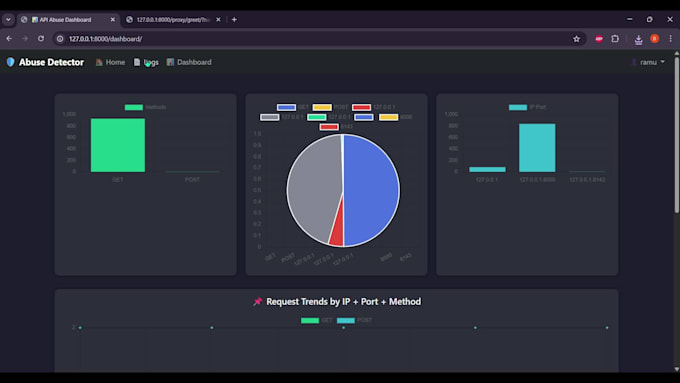Toggle the POST series in Request Trends legend
Screen dimensions: 680x383
[x=354, y=321]
